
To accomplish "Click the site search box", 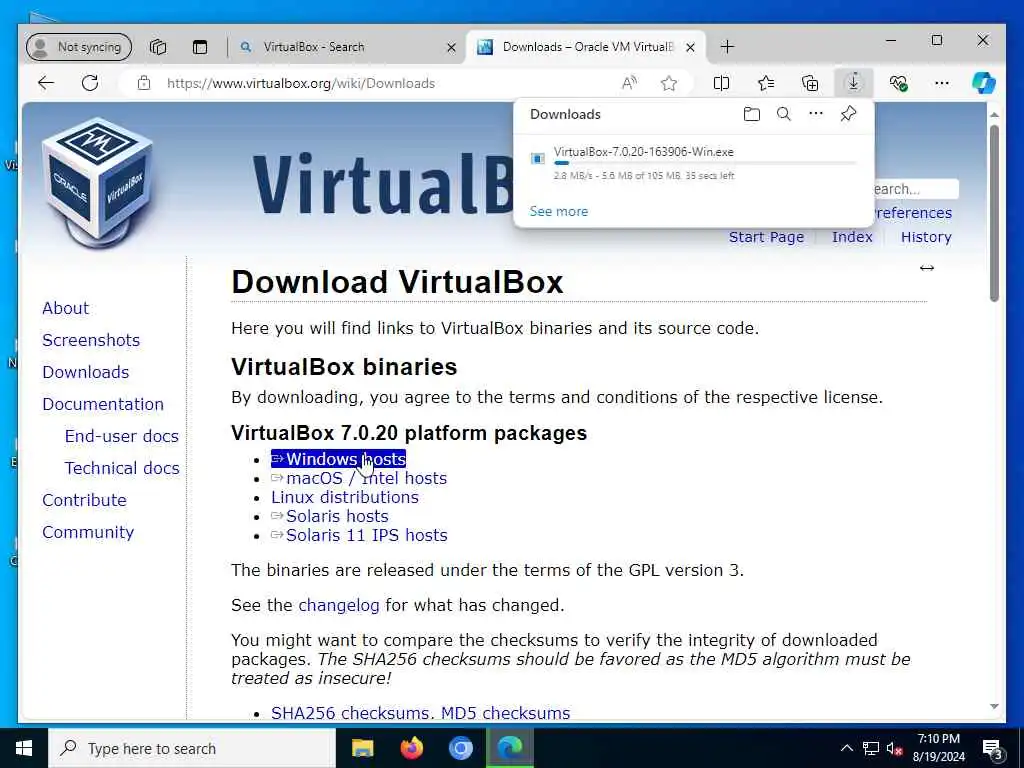I will click(914, 189).
